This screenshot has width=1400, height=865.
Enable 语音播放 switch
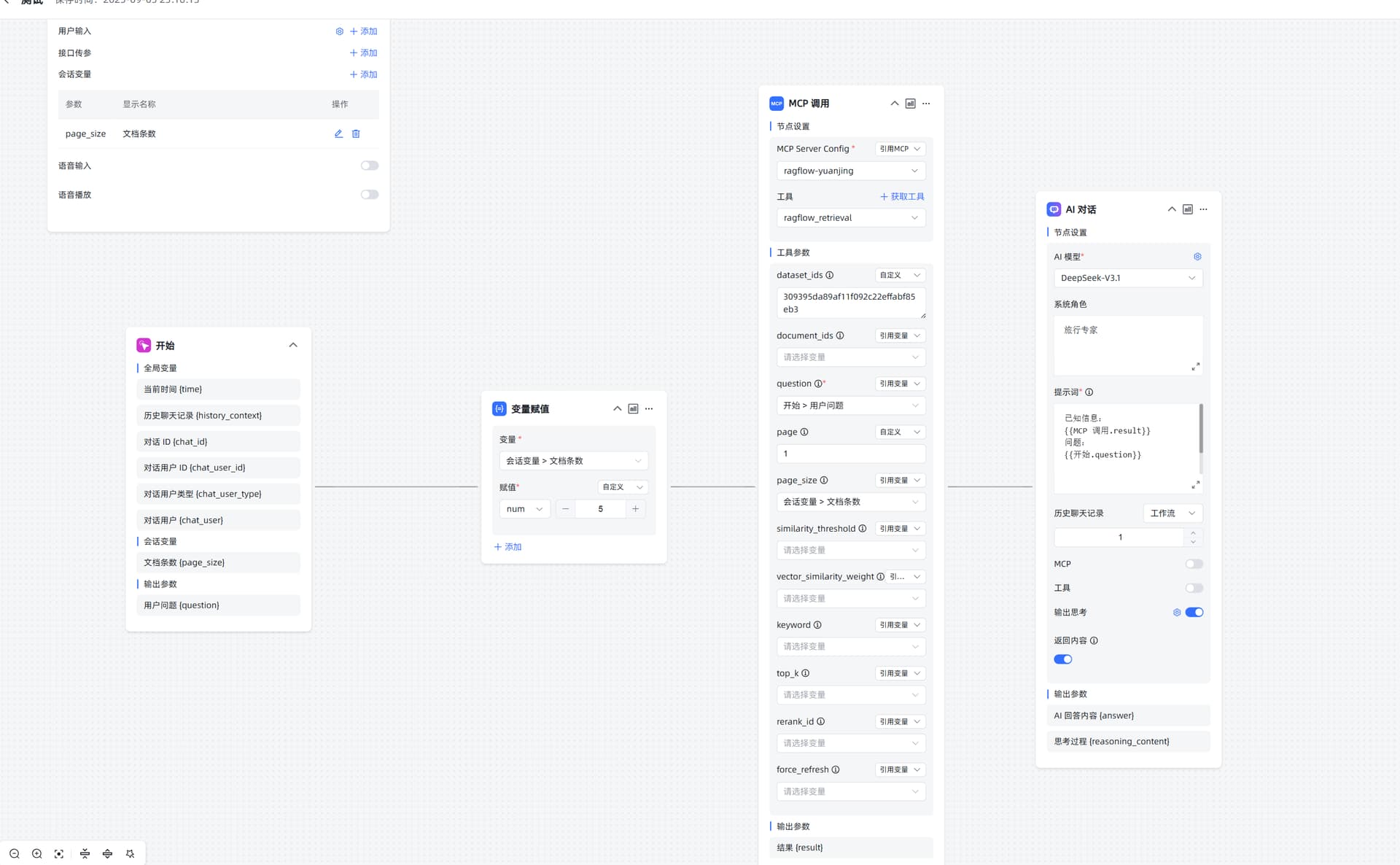coord(370,195)
